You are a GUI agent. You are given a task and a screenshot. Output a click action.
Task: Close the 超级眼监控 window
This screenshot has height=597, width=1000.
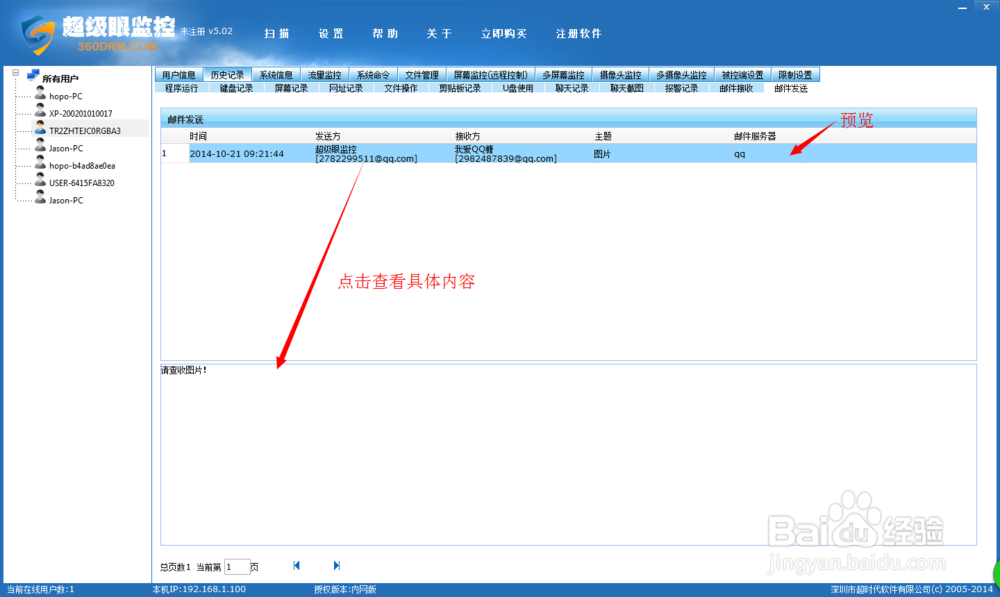coord(986,7)
